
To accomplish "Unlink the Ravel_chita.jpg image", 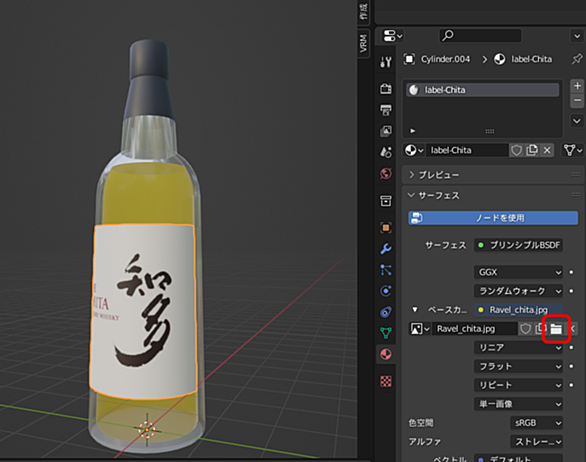I will [x=573, y=329].
